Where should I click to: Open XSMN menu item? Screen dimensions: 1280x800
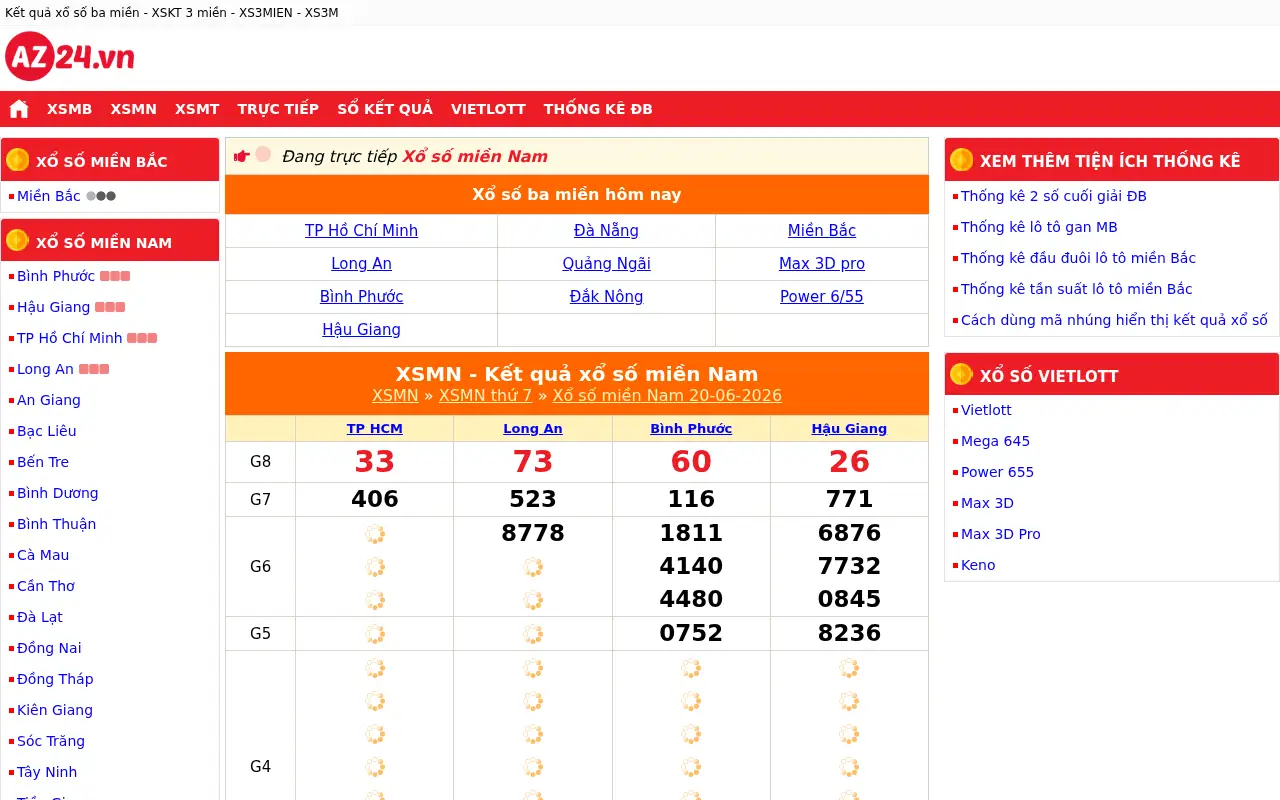pyautogui.click(x=133, y=109)
